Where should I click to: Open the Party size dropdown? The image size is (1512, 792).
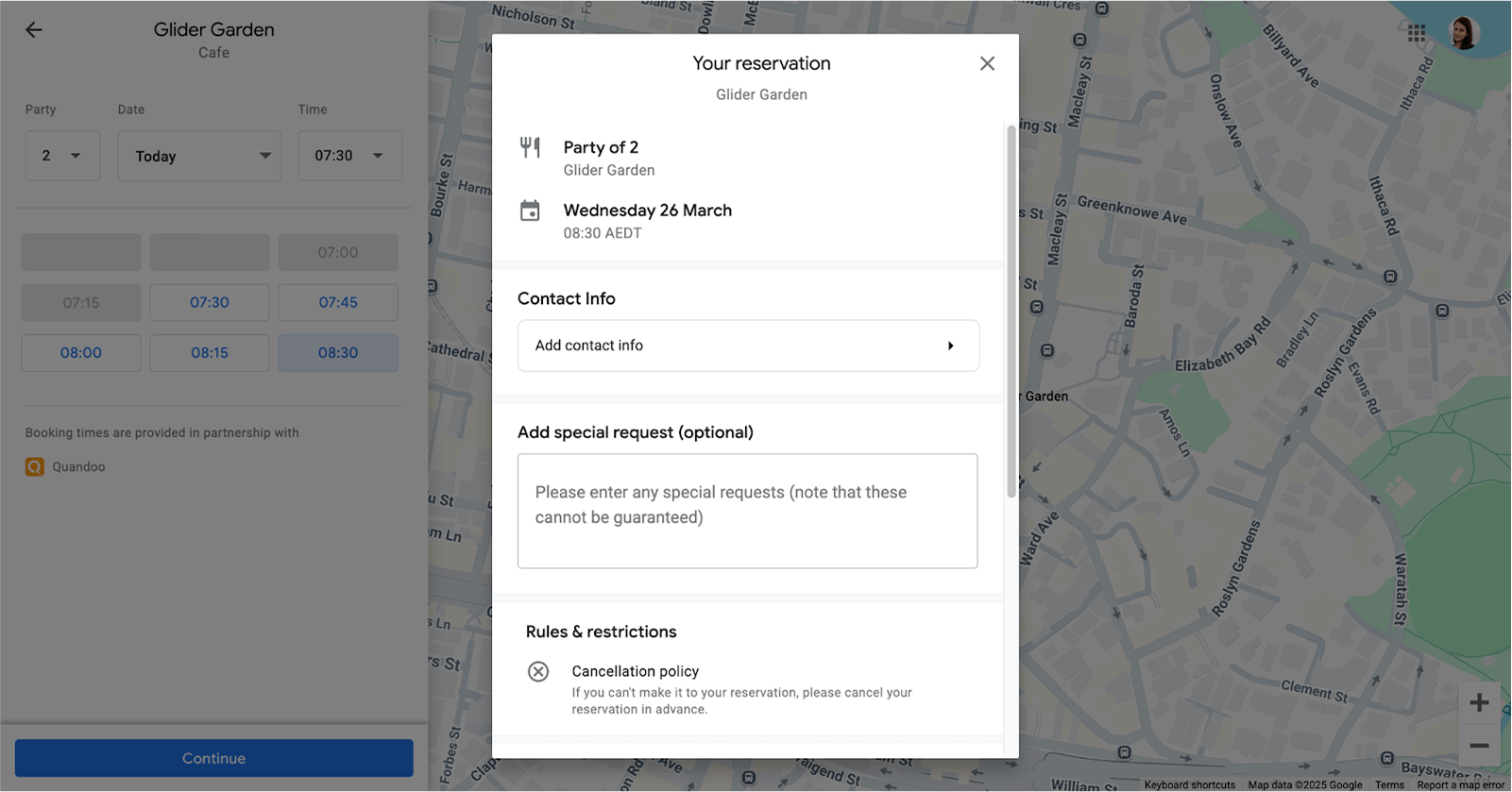click(x=62, y=156)
